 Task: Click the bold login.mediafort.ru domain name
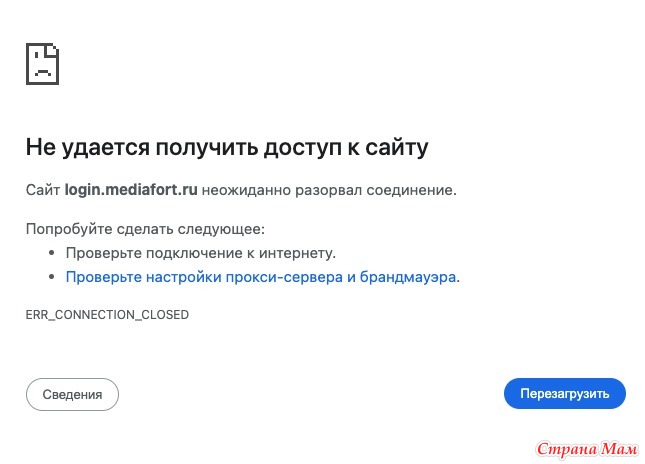[x=131, y=190]
